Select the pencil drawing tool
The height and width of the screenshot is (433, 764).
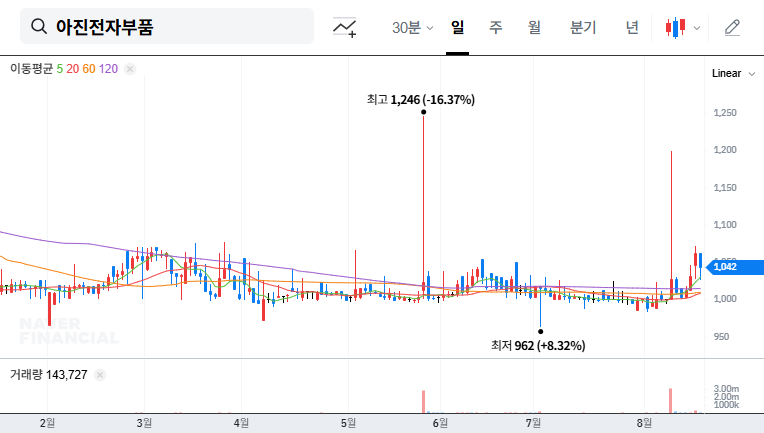[732, 27]
